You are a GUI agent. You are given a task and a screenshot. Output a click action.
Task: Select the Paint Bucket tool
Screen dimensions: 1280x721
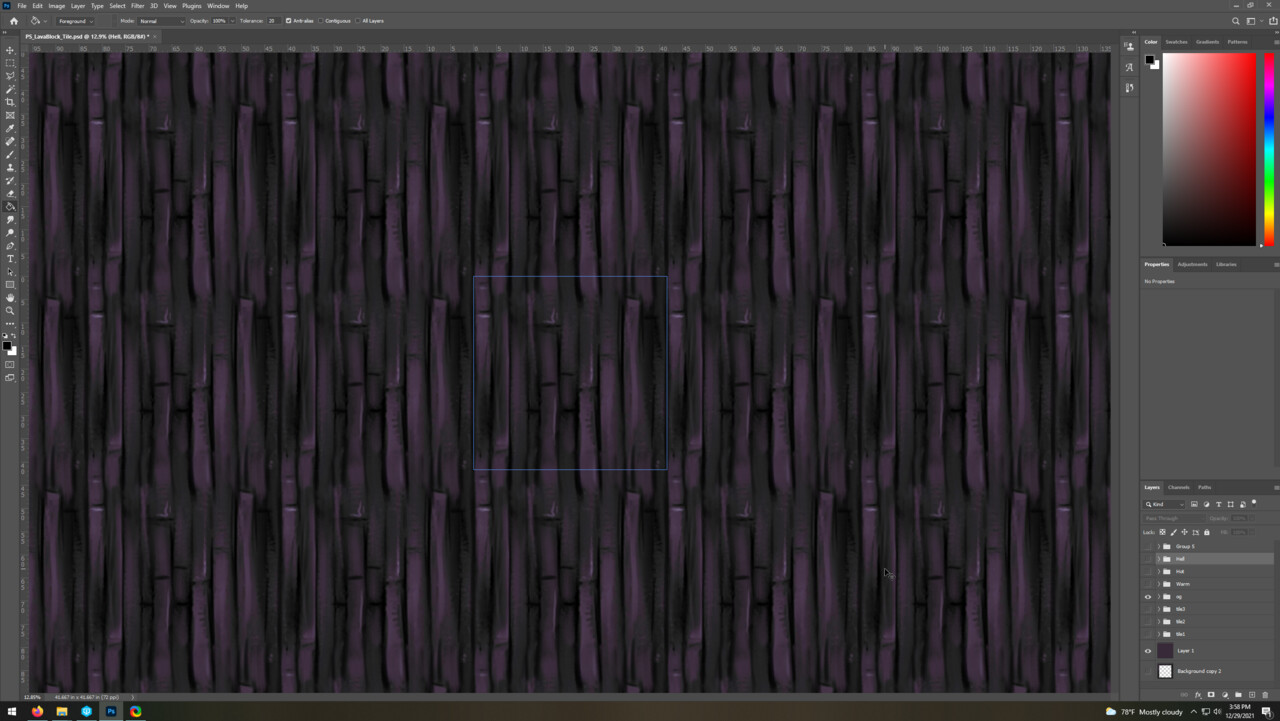[x=10, y=207]
